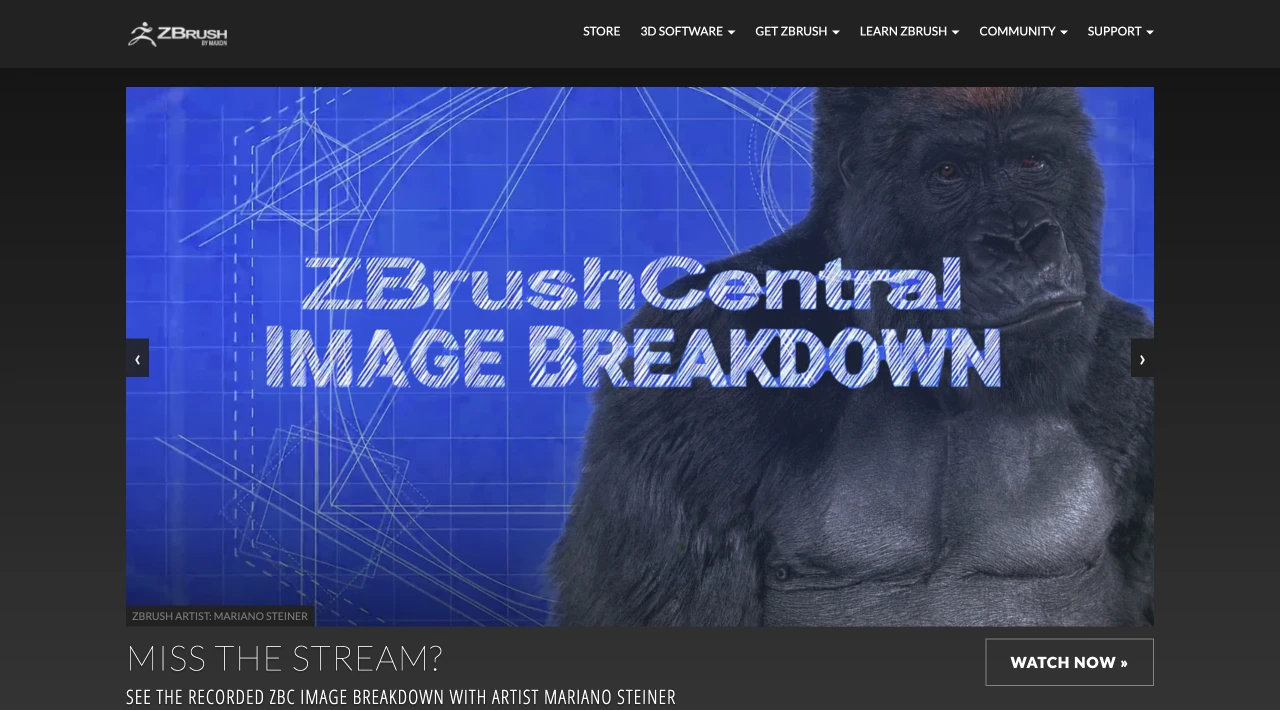Expand the COMMUNITY dropdown menu

pyautogui.click(x=1023, y=32)
